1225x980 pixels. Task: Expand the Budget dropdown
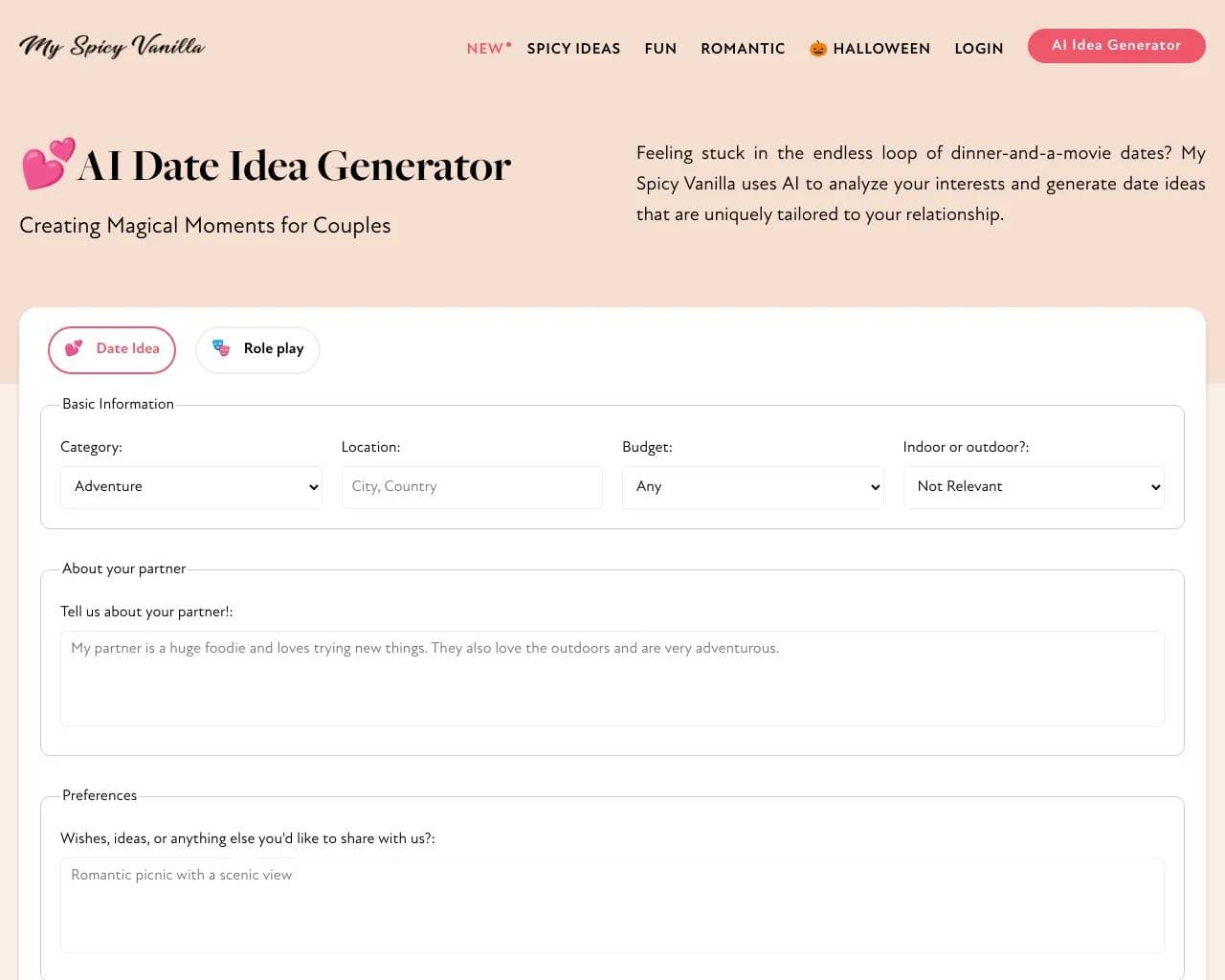[x=752, y=487]
